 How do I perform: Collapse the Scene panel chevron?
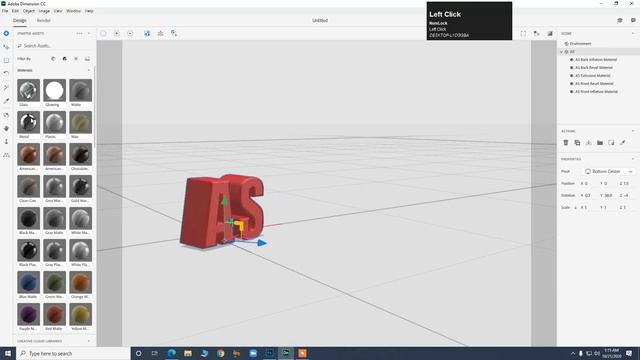pos(633,33)
